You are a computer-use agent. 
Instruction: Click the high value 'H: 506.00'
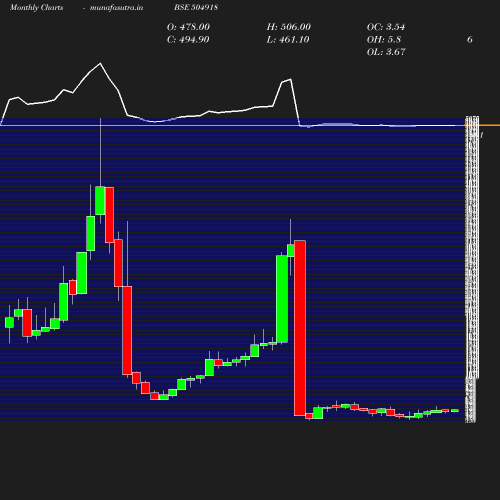coord(289,27)
